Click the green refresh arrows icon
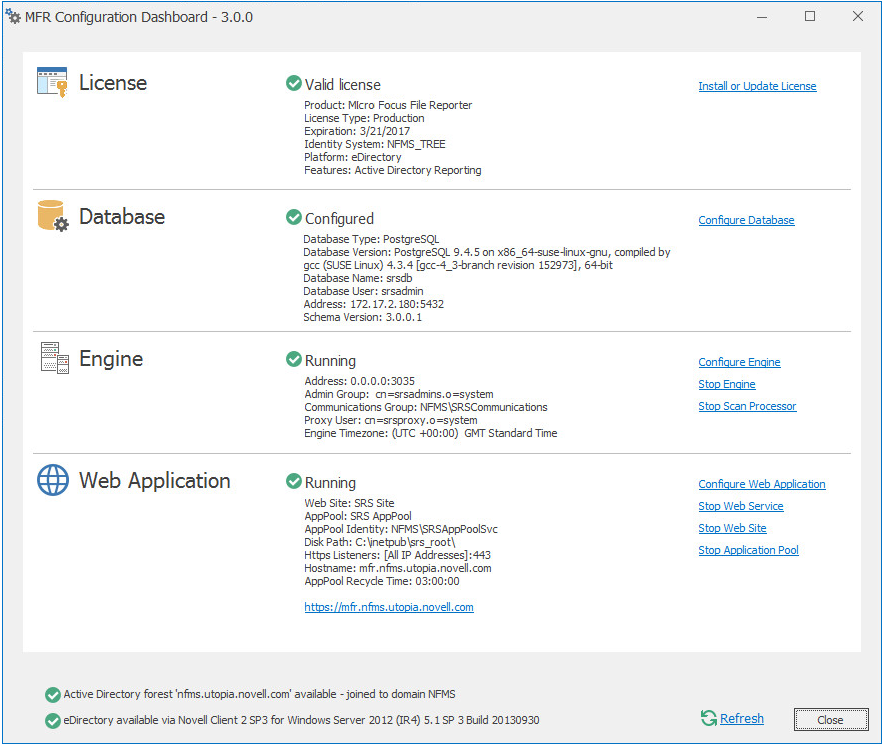The image size is (884, 746). [709, 718]
